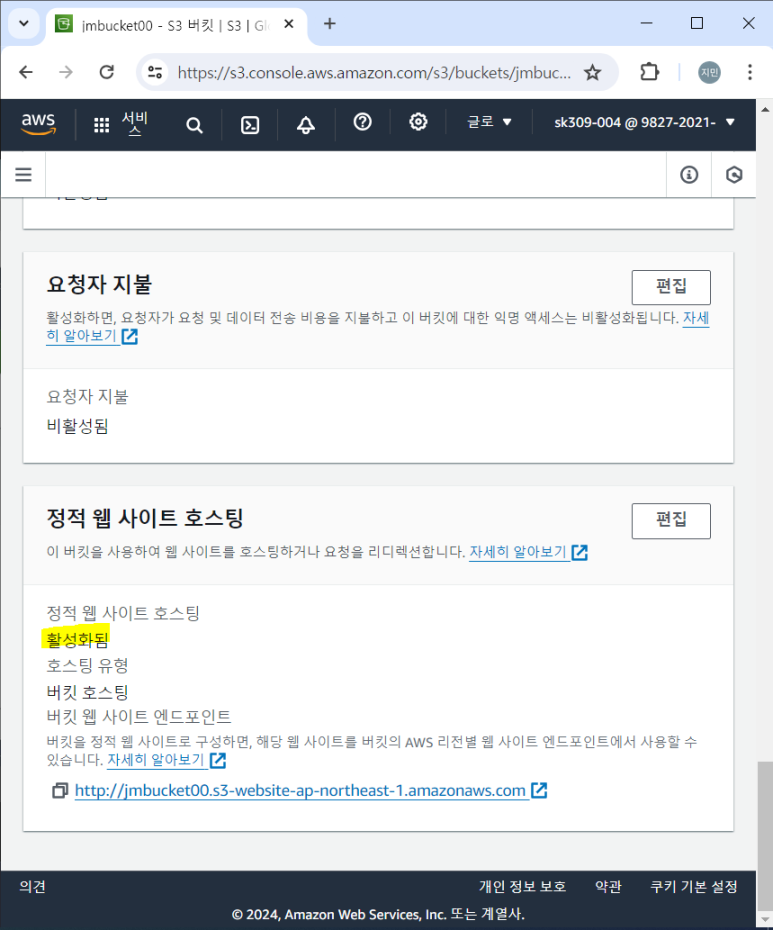
Task: Open a new browser tab
Action: (330, 24)
